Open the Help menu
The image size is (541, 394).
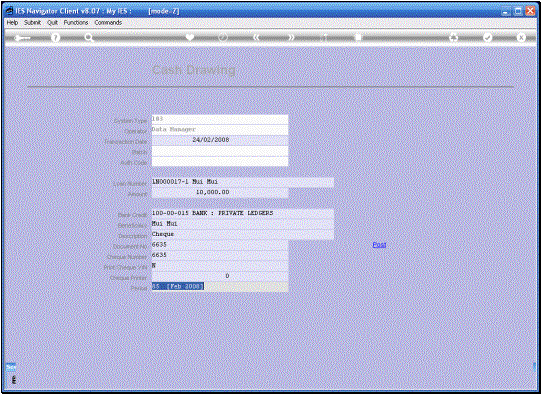12,22
